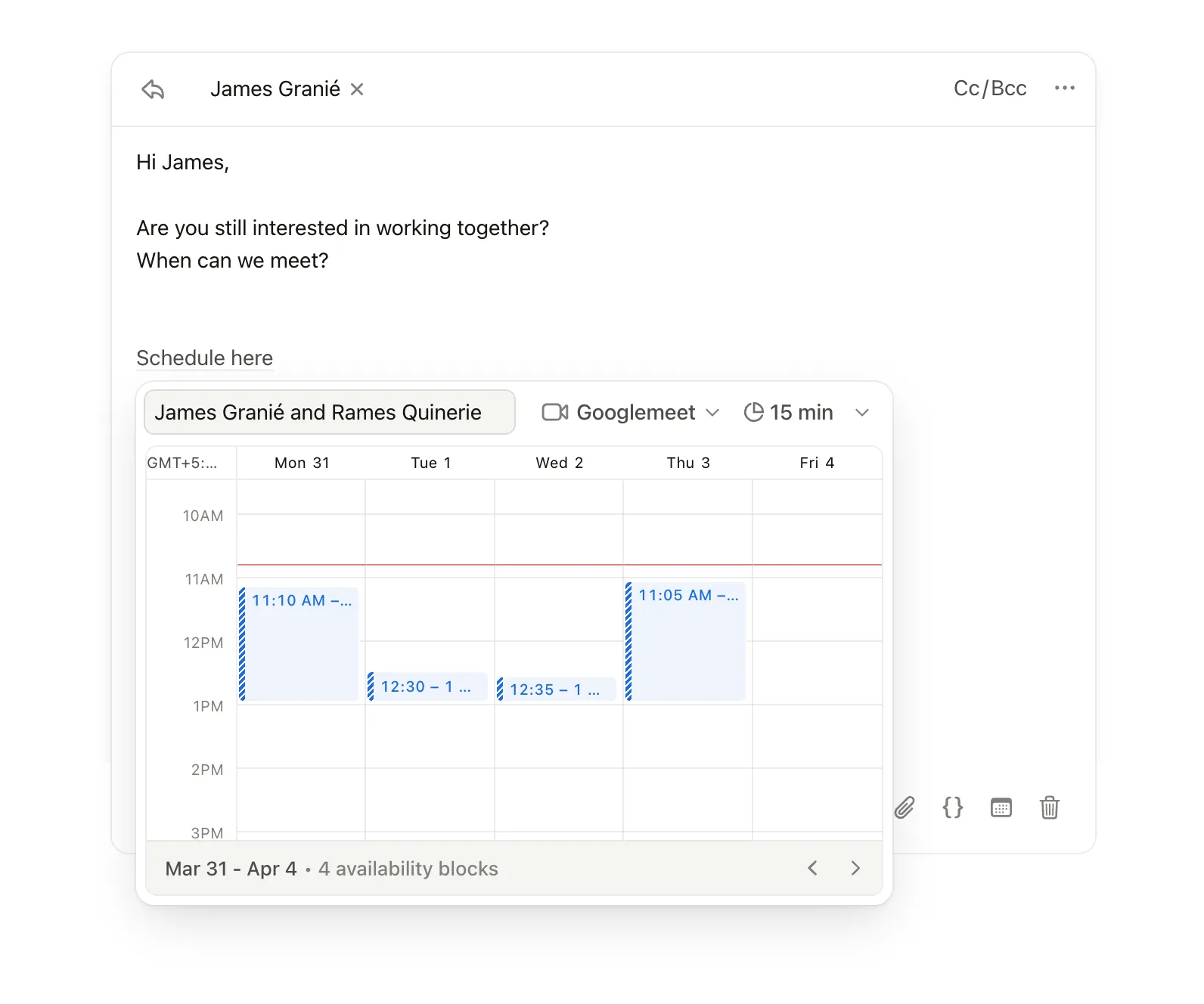Edit the meeting title field
This screenshot has height=1004, width=1204.
click(x=329, y=412)
